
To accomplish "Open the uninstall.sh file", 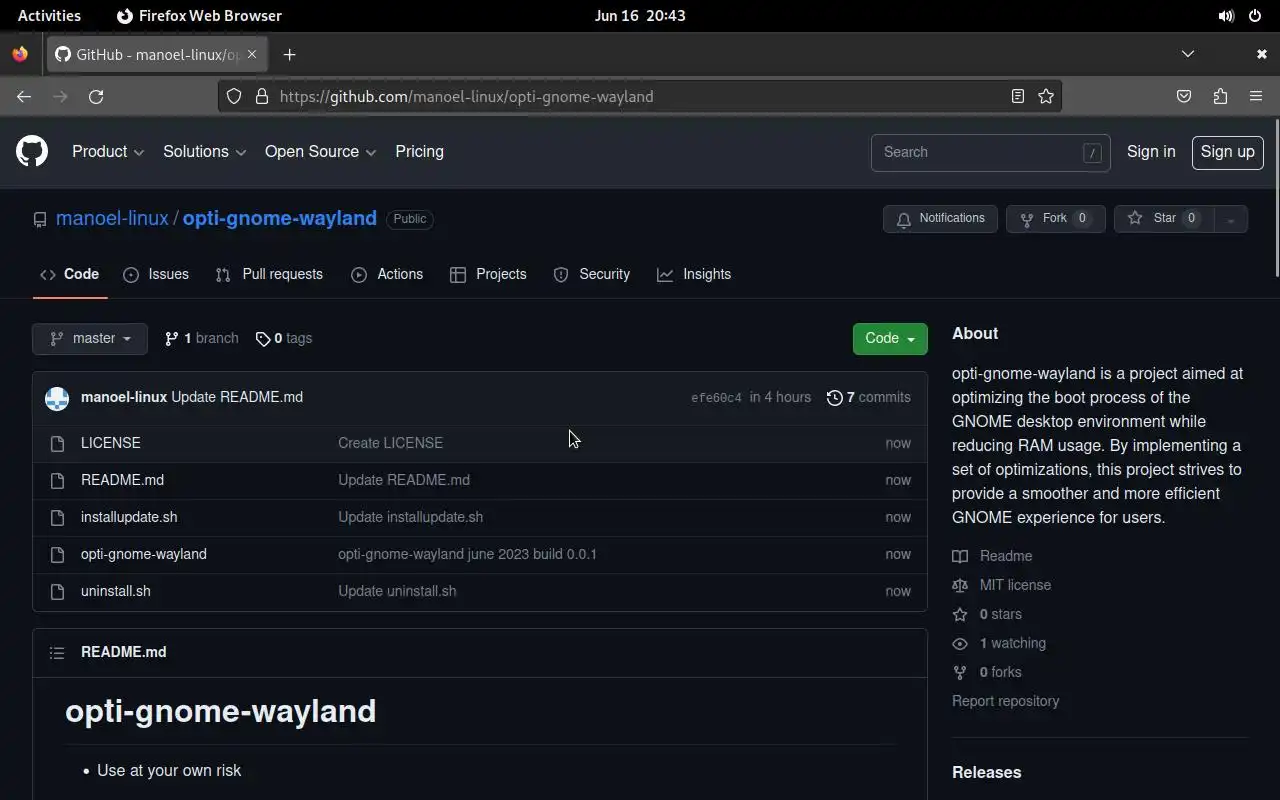I will click(x=116, y=591).
